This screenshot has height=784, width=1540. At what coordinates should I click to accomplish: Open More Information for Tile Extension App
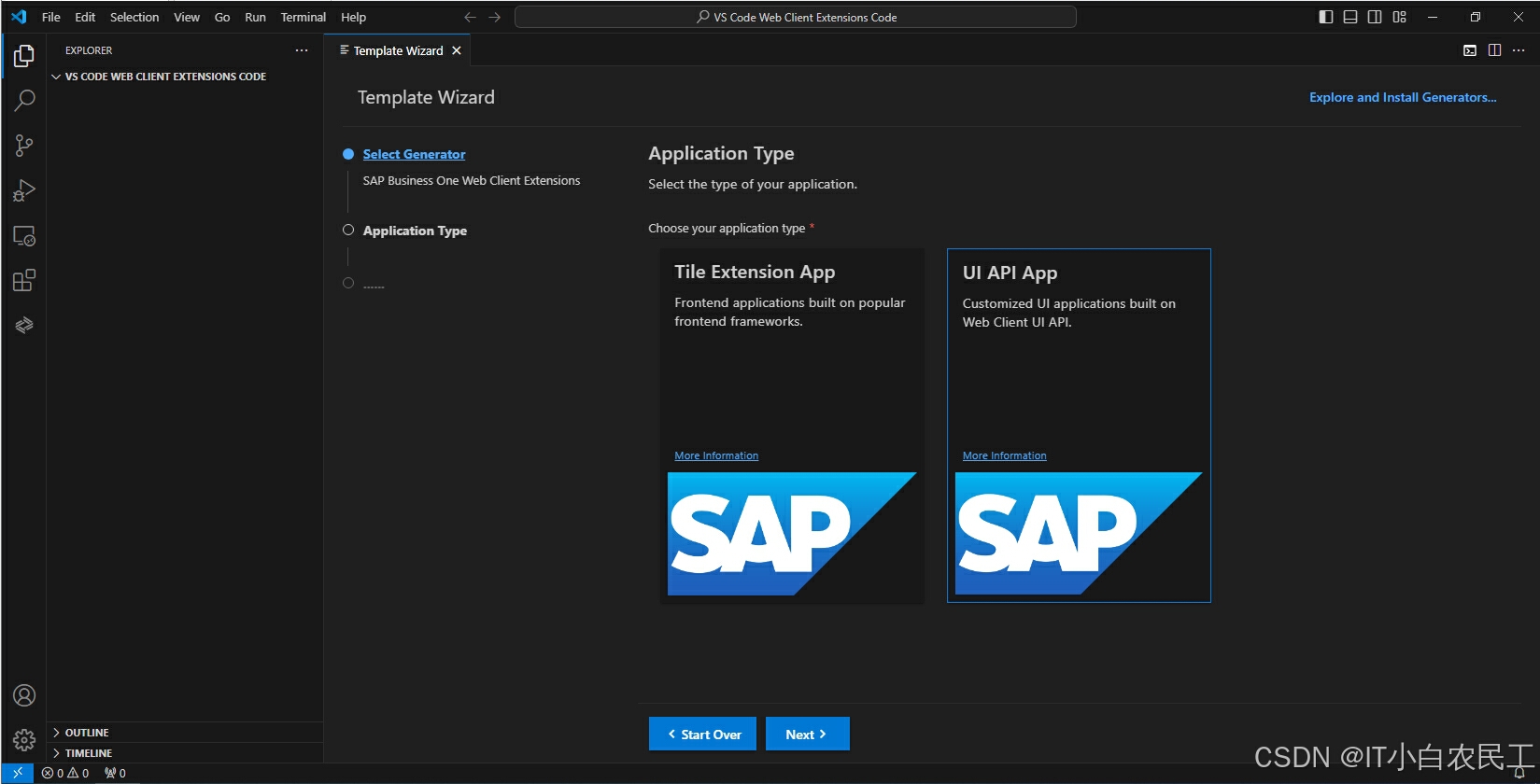pos(716,455)
